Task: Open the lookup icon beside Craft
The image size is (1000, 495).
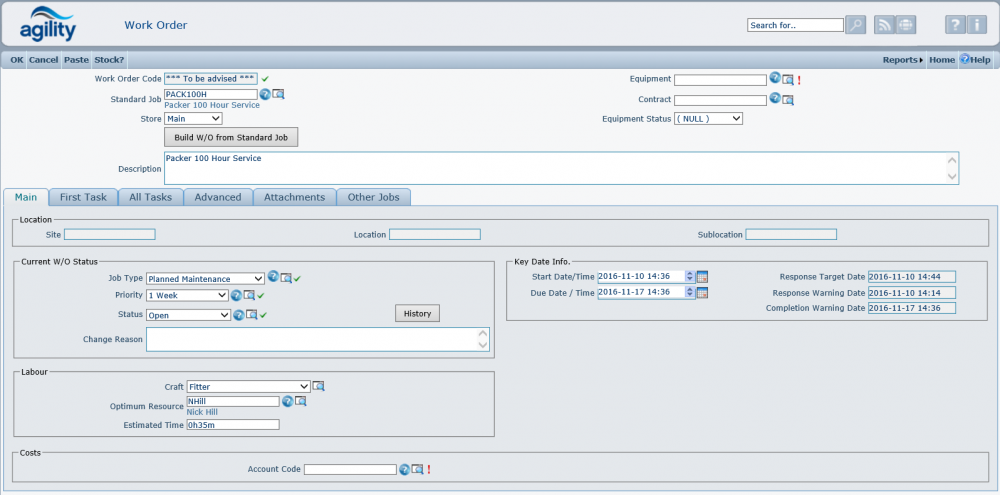Action: coord(319,386)
